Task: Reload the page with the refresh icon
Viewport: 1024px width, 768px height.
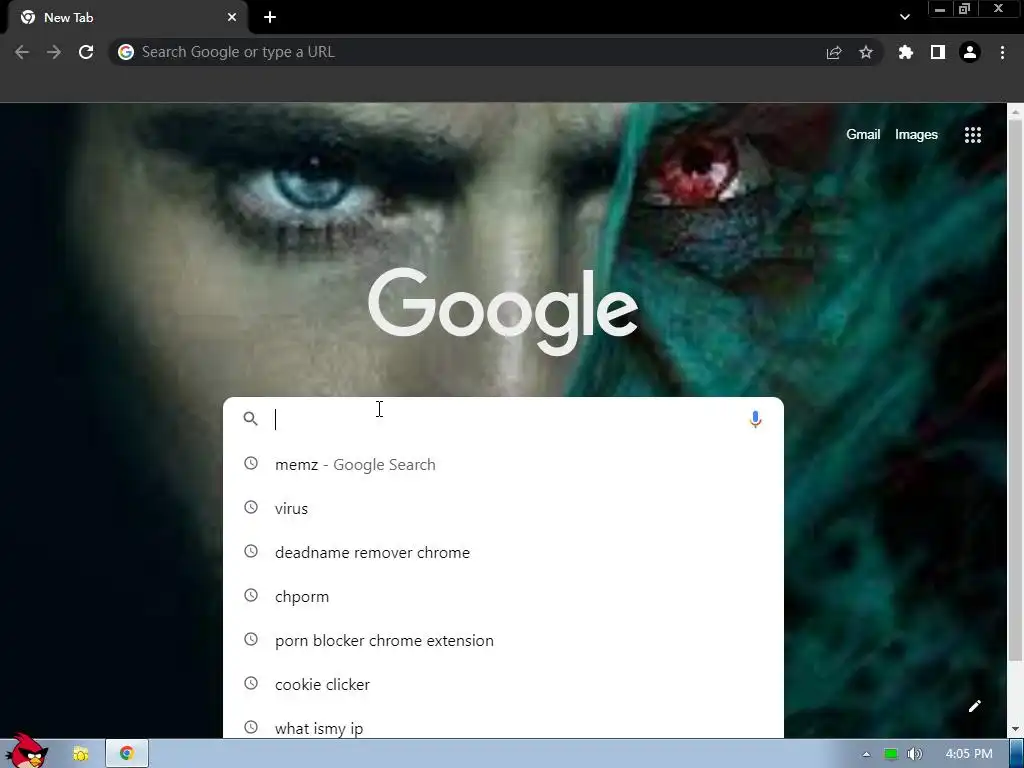Action: pos(86,52)
